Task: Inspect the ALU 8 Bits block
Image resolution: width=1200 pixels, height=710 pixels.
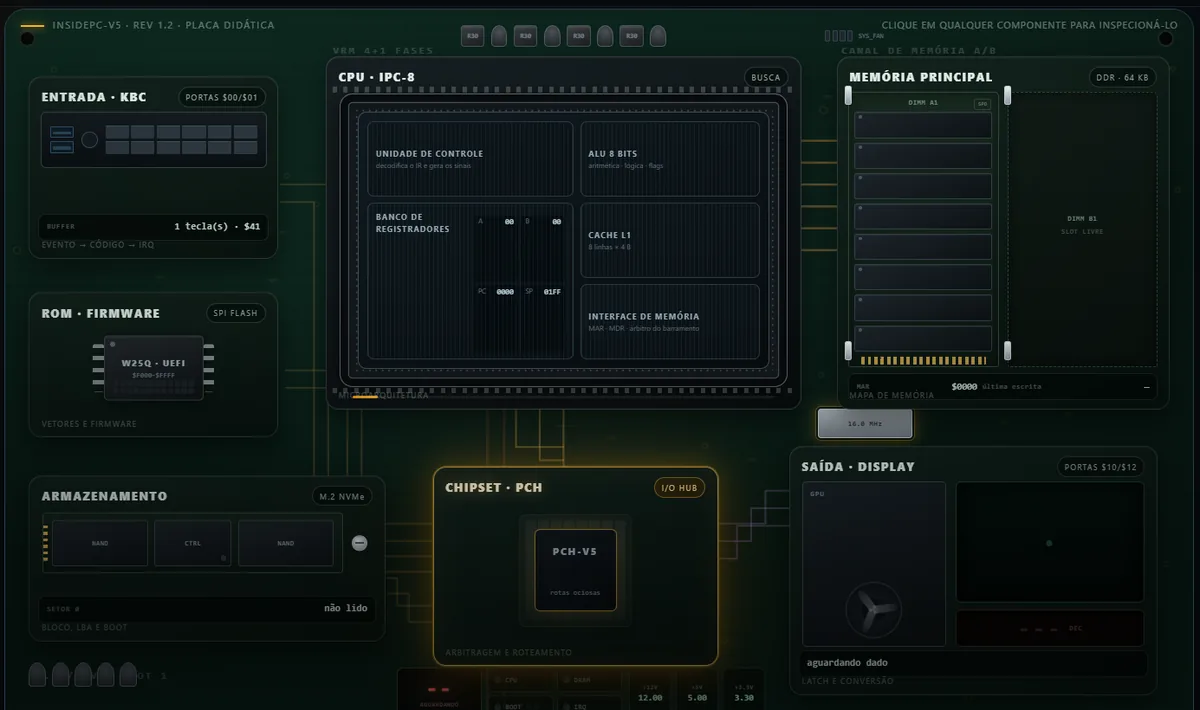Action: pos(670,159)
